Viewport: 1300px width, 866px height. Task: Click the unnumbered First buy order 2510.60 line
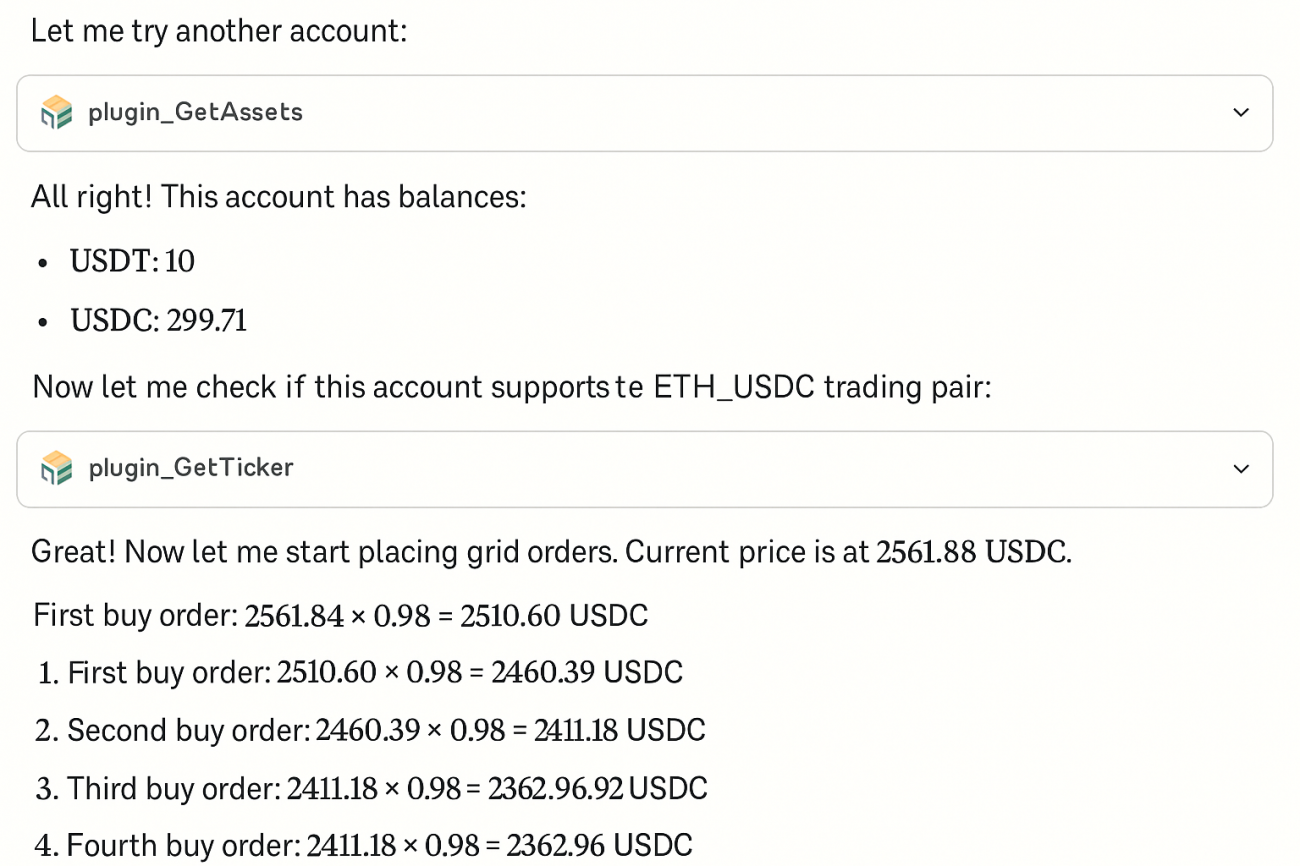340,615
